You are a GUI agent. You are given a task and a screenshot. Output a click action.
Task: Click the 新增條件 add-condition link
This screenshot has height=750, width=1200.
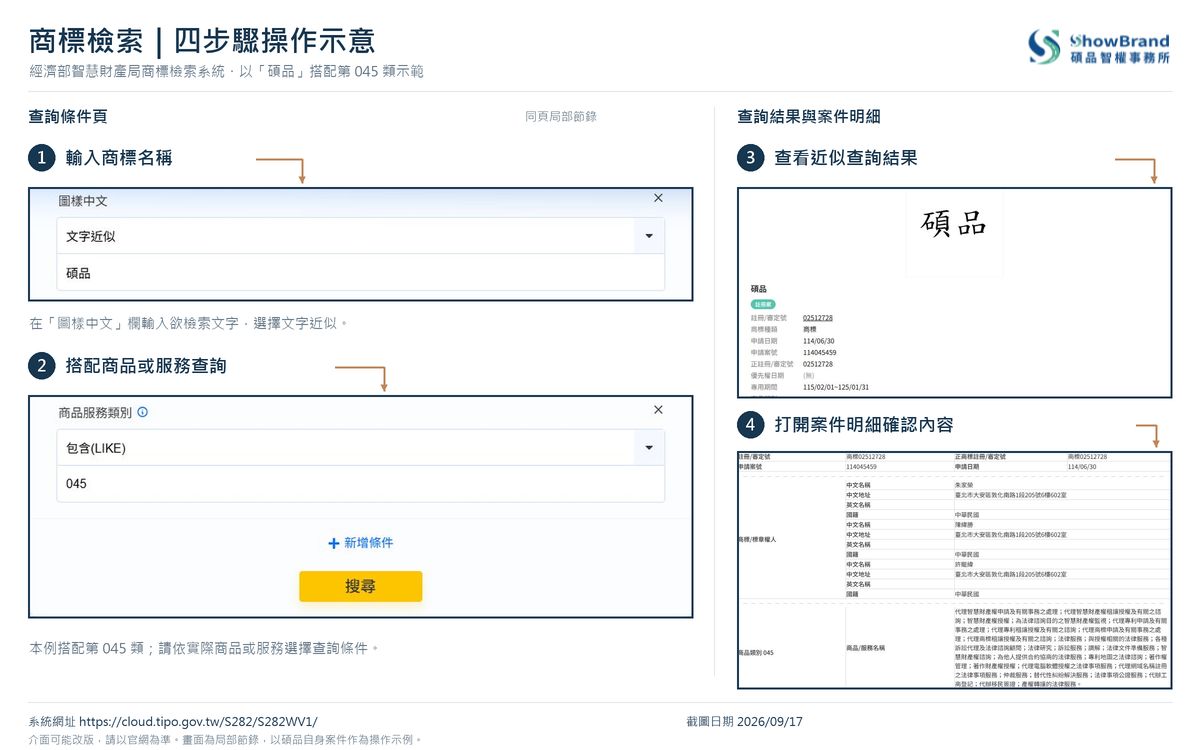[361, 543]
